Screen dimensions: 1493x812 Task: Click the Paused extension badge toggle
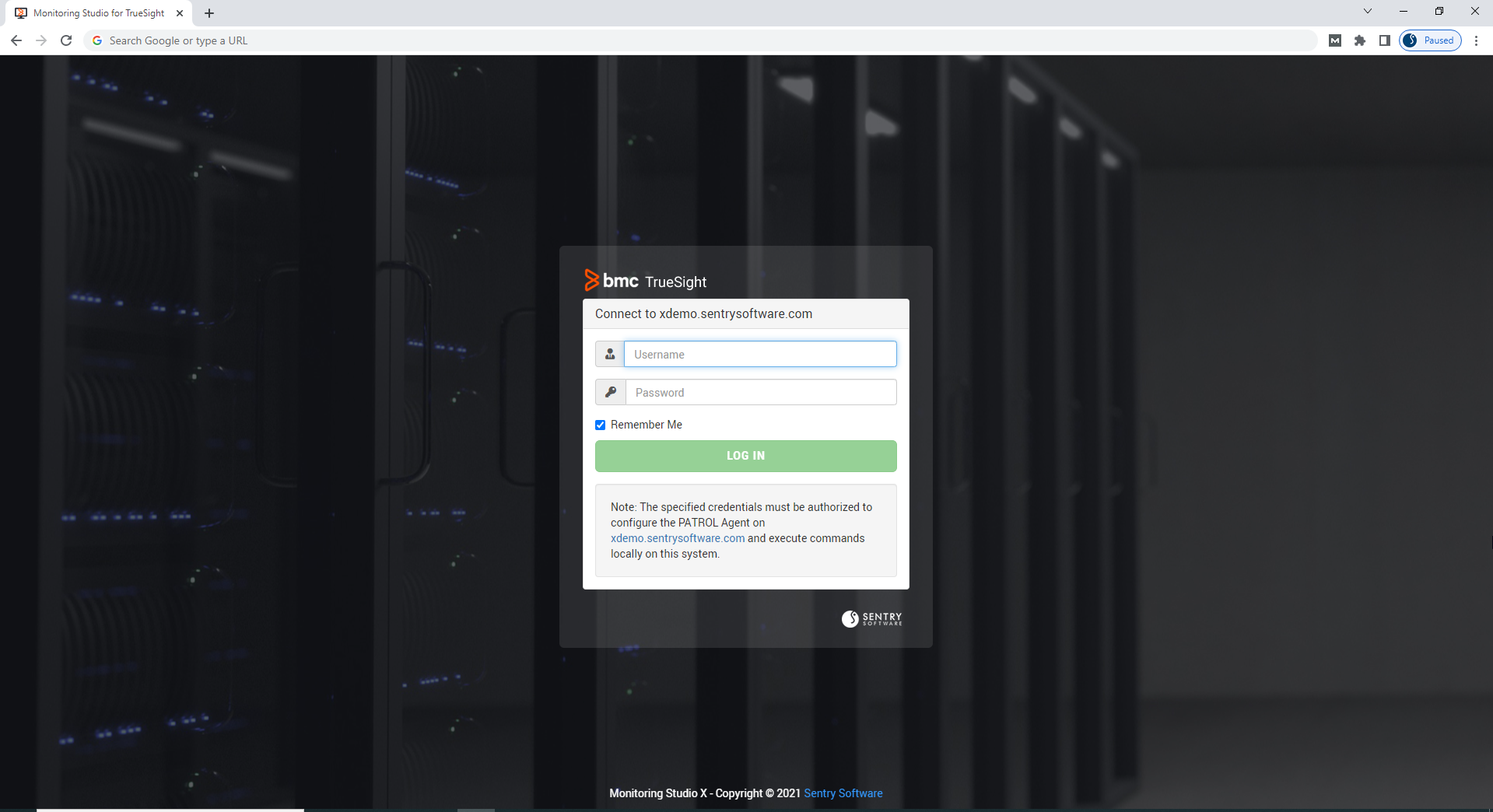(1429, 40)
